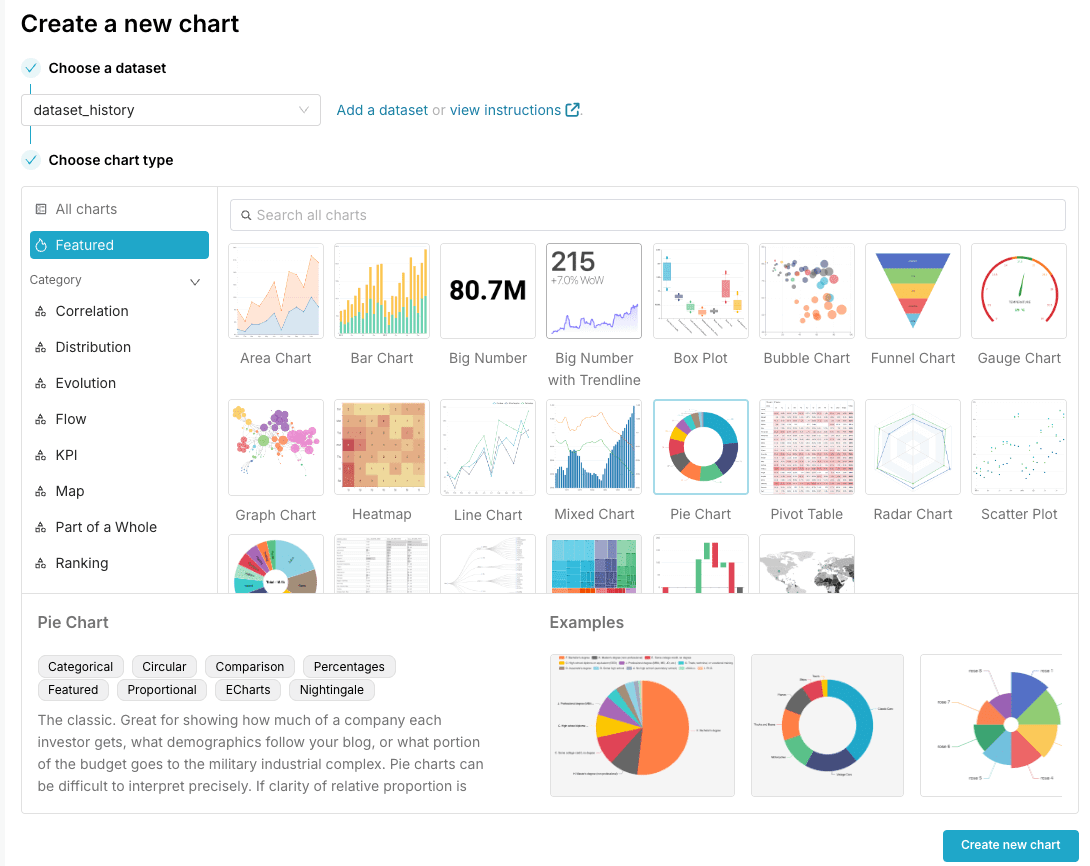
Task: Click the Nightingale tag chip
Action: (x=332, y=690)
